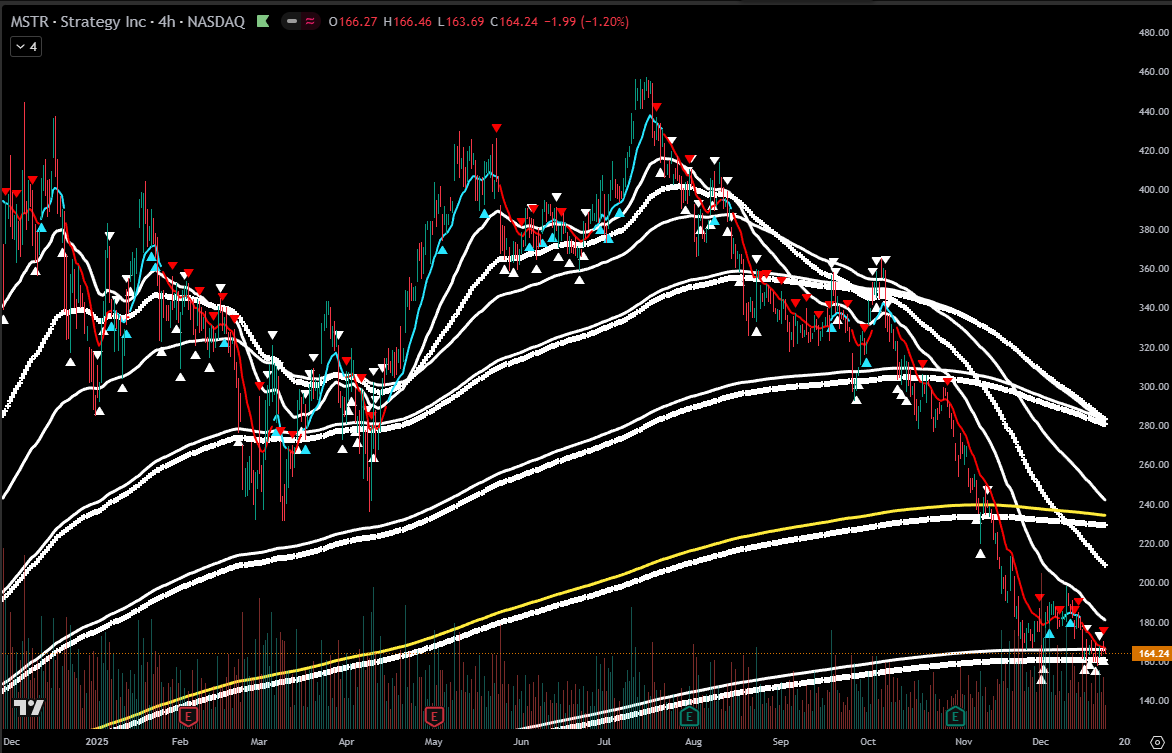Click the 220.00 price axis label

pos(1153,544)
